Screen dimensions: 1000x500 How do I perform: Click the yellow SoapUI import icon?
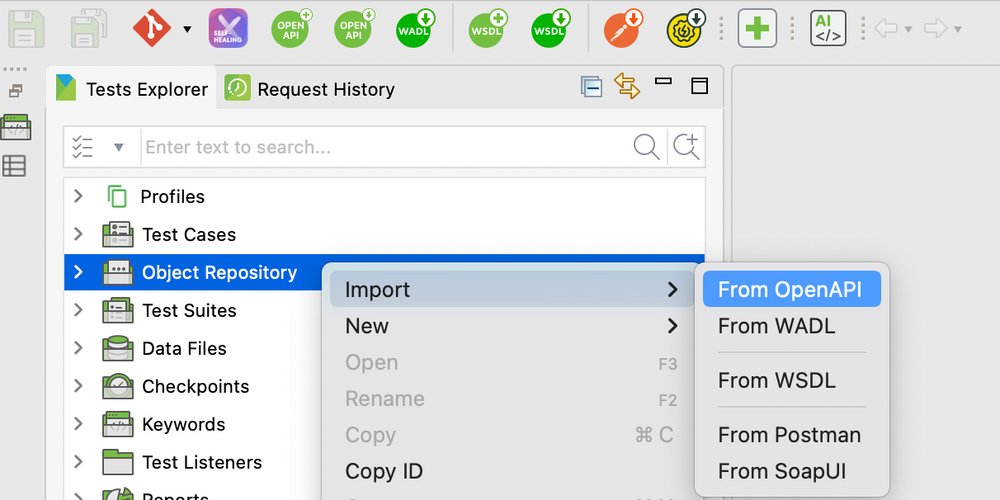coord(685,28)
